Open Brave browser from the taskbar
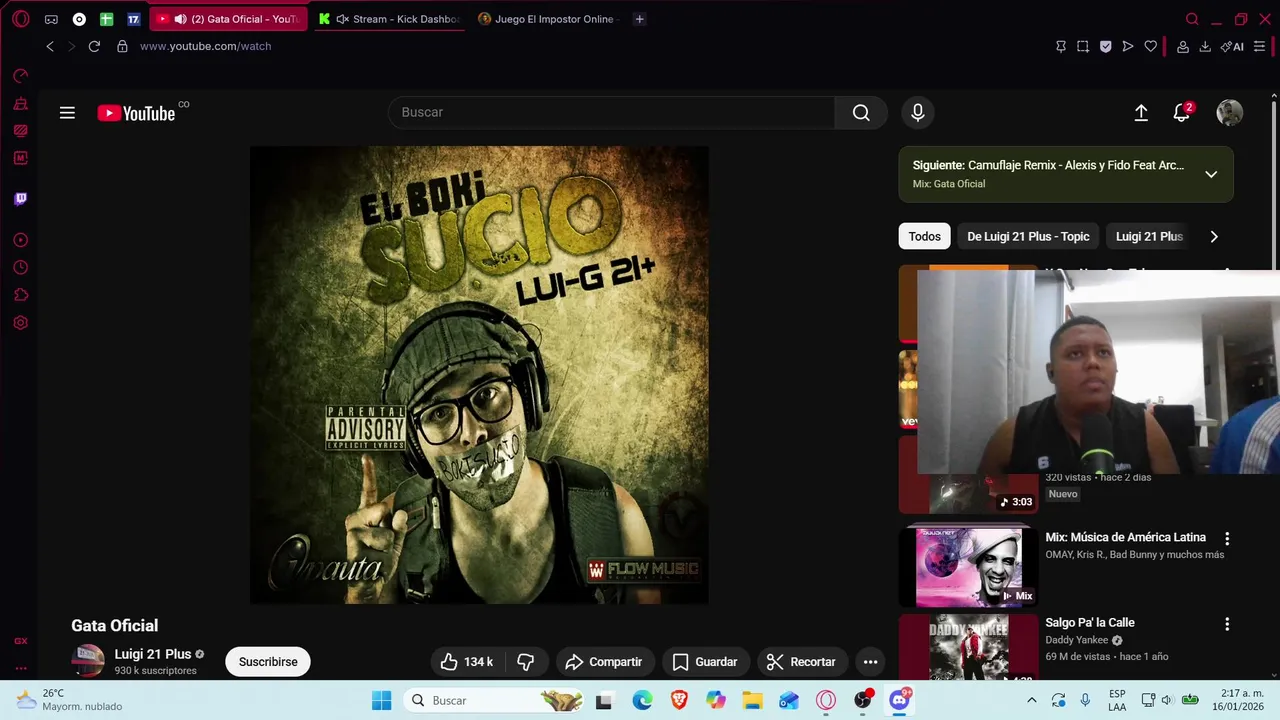 pos(679,701)
